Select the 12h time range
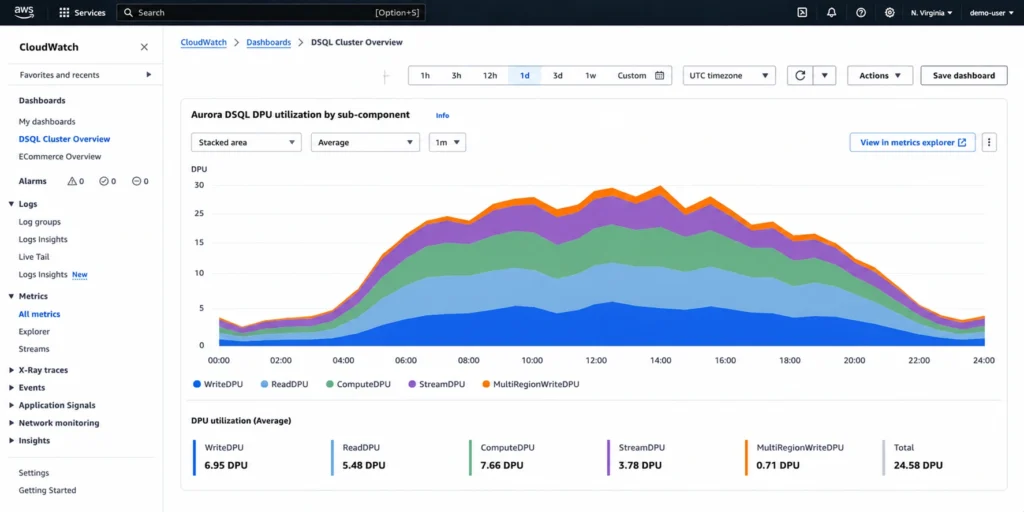 pyautogui.click(x=490, y=76)
